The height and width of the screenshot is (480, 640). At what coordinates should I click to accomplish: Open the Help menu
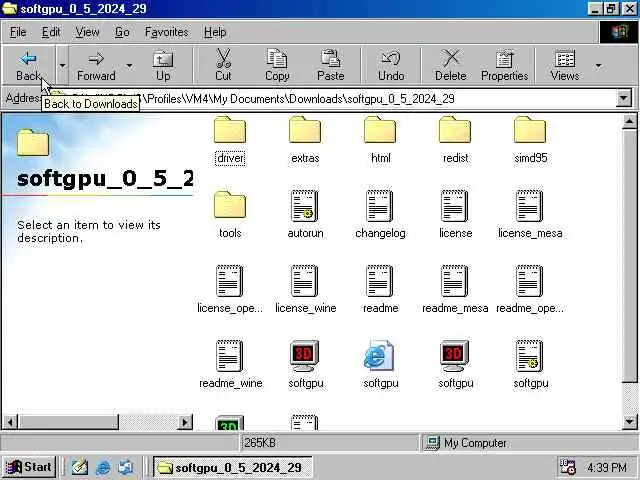coord(215,32)
